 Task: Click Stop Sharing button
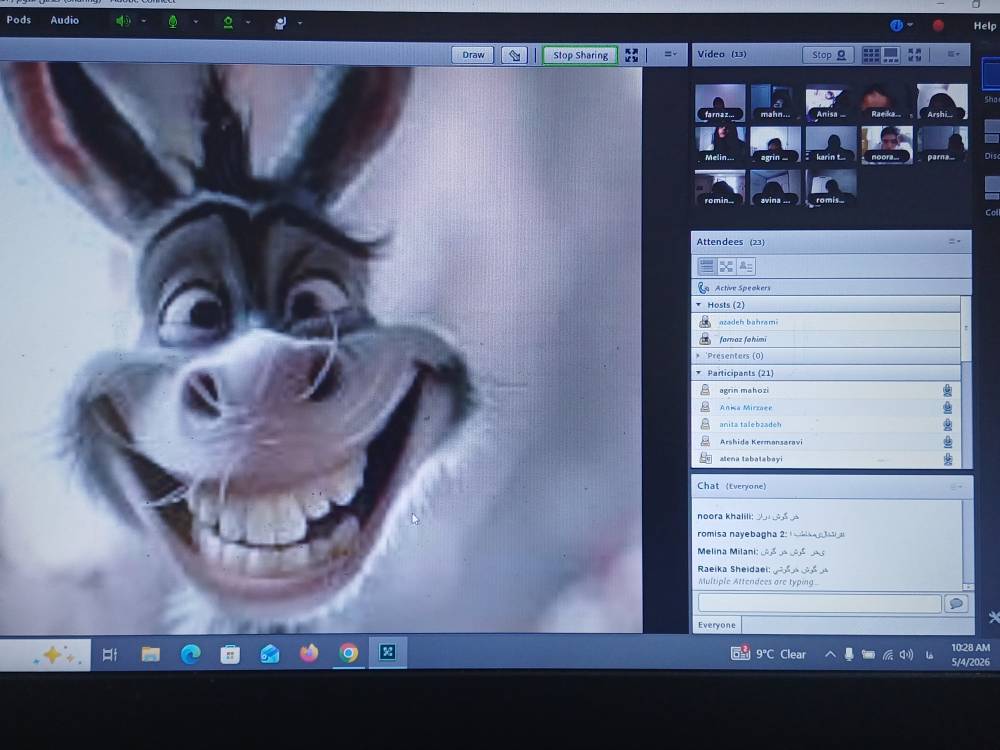(580, 55)
